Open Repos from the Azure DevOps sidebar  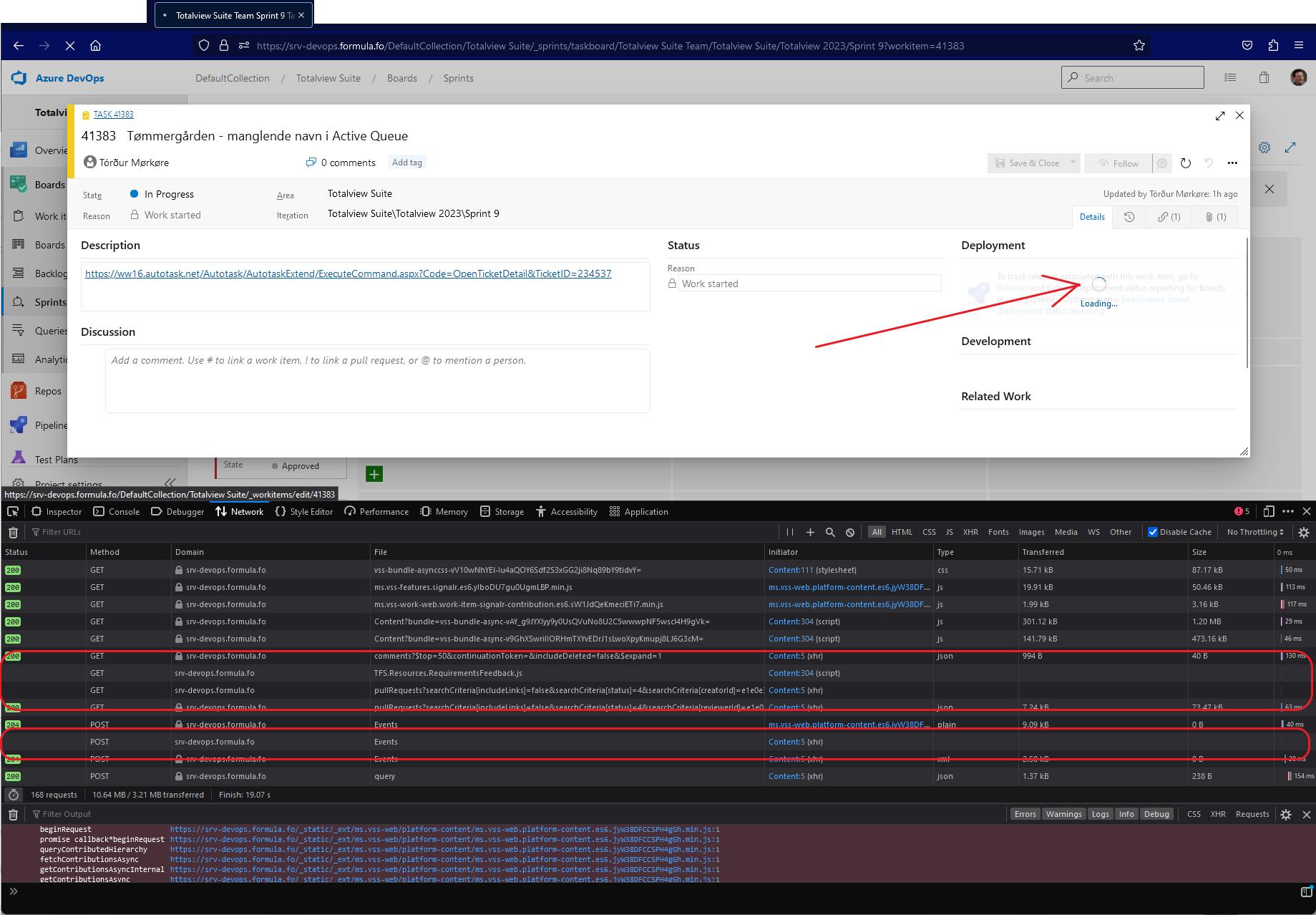(x=47, y=390)
